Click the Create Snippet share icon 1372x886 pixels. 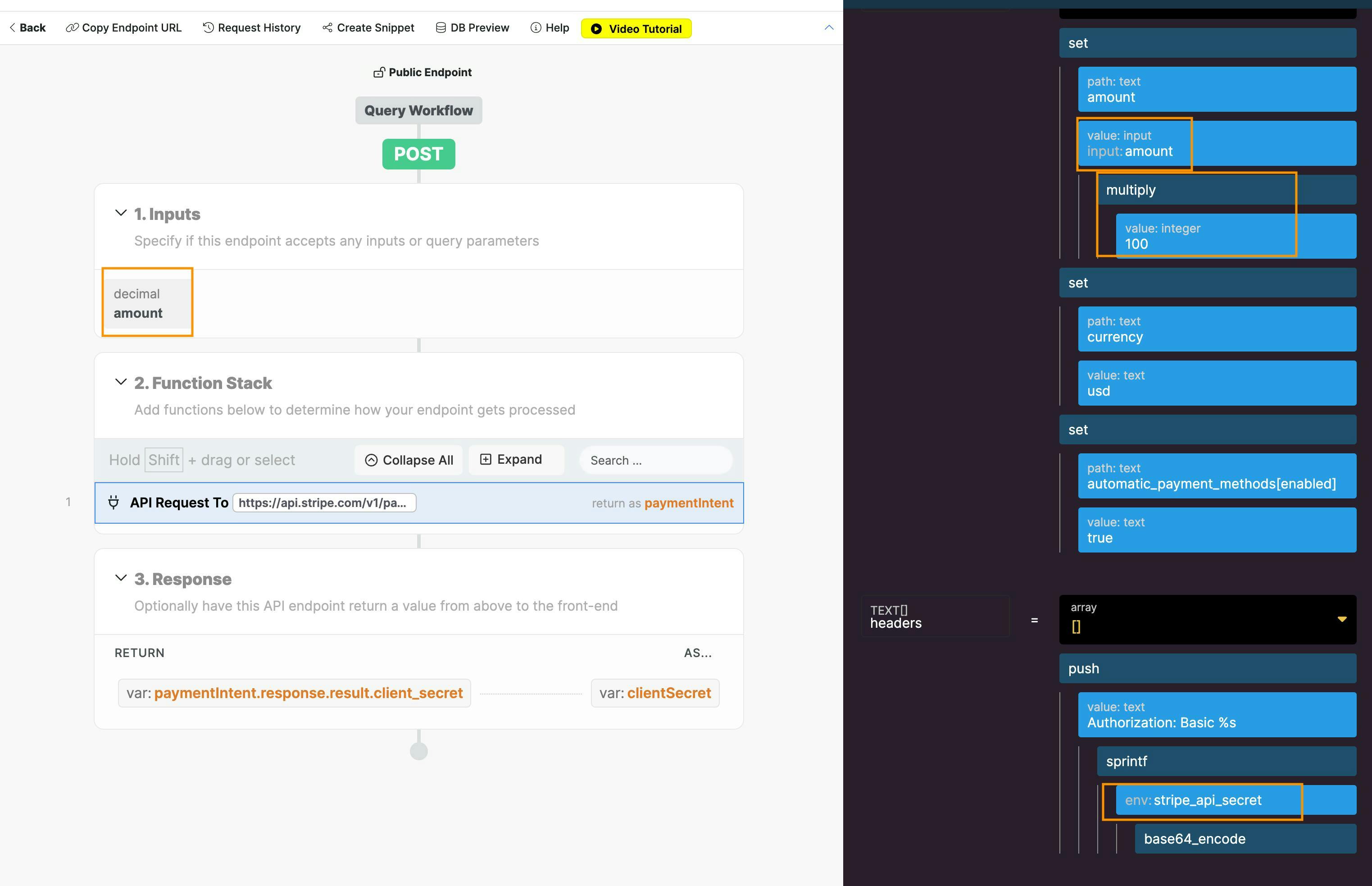point(327,27)
